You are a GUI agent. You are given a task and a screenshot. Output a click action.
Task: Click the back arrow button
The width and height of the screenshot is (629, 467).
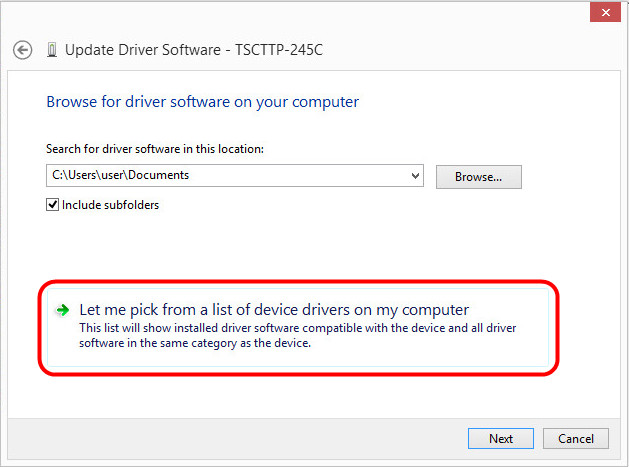click(22, 49)
